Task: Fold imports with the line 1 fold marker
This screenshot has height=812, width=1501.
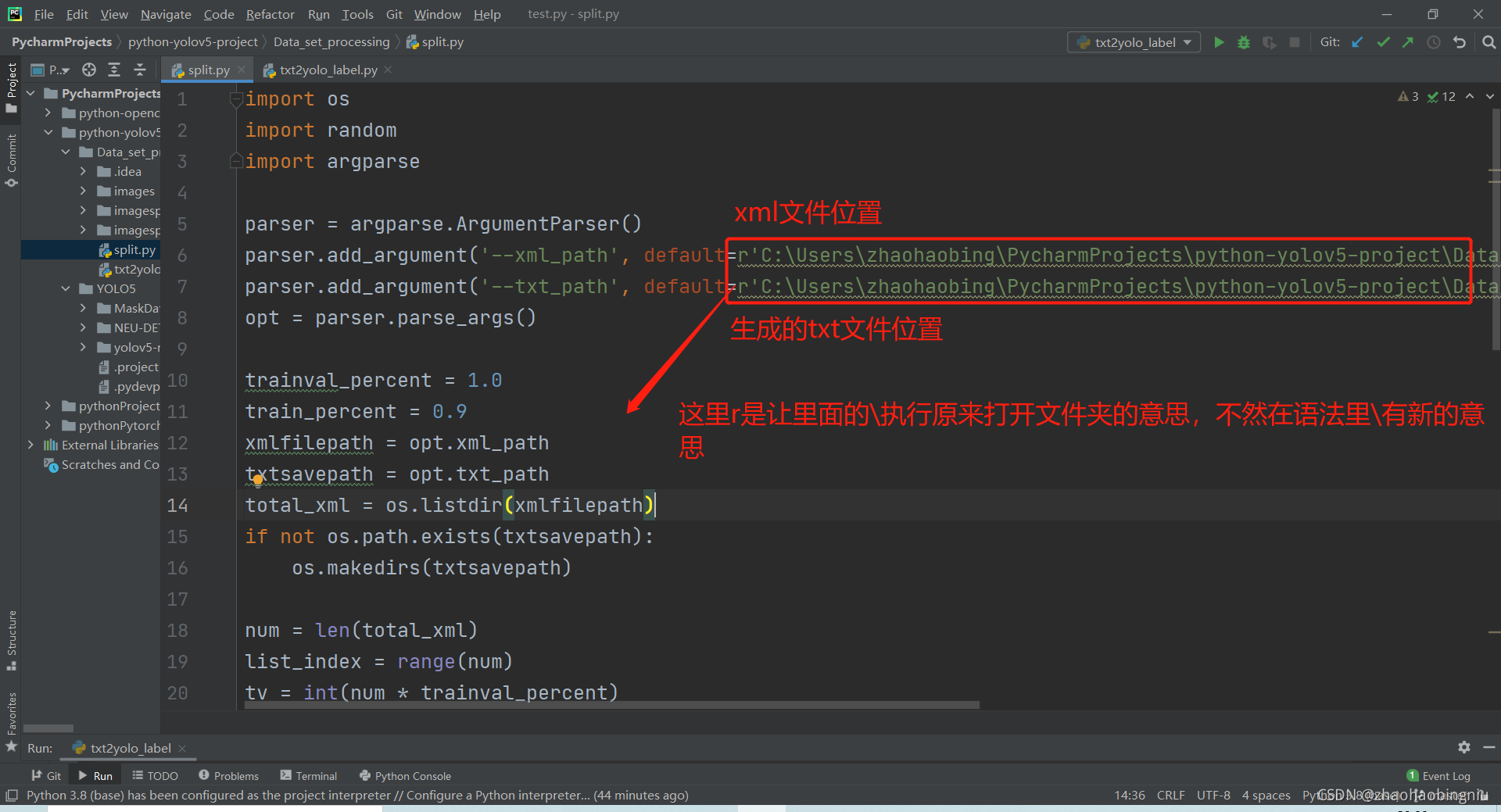Action: point(235,99)
